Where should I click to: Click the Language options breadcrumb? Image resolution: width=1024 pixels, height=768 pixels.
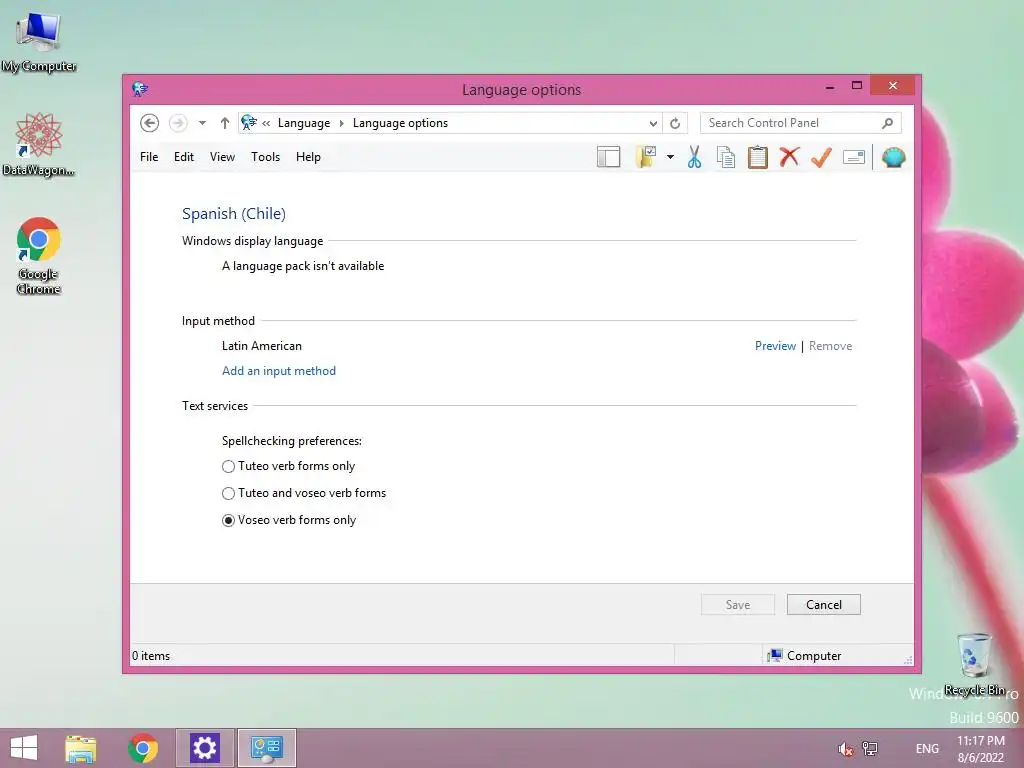pyautogui.click(x=400, y=123)
